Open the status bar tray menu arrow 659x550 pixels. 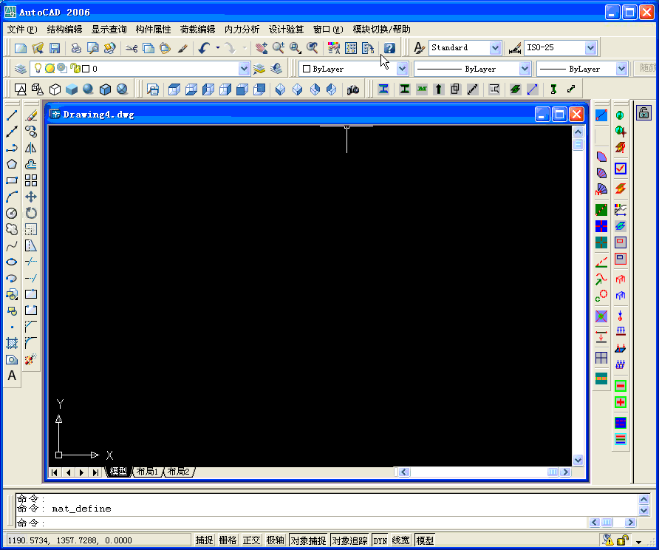(639, 541)
